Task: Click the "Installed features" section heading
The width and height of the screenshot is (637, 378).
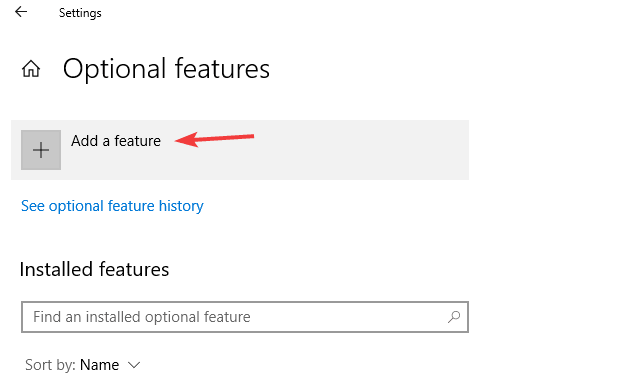Action: click(x=94, y=269)
